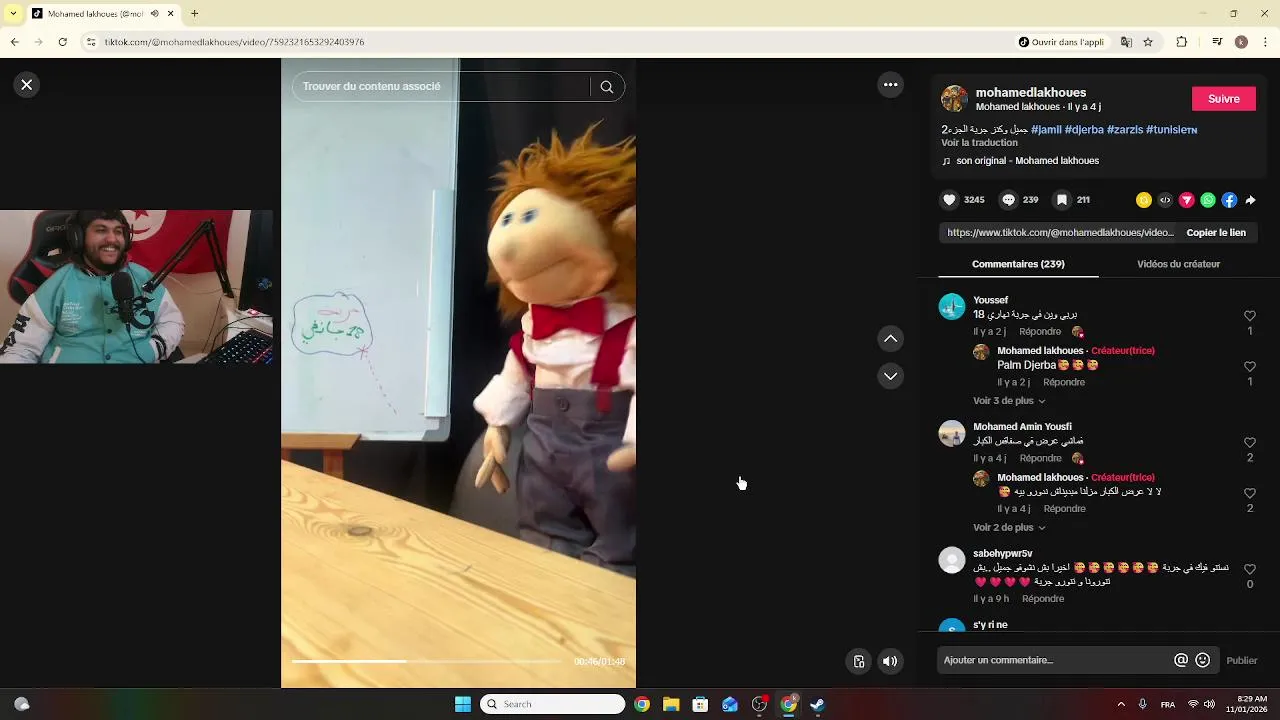Reply to Mohamed Amin Yousfi's comment

[x=1040, y=459]
